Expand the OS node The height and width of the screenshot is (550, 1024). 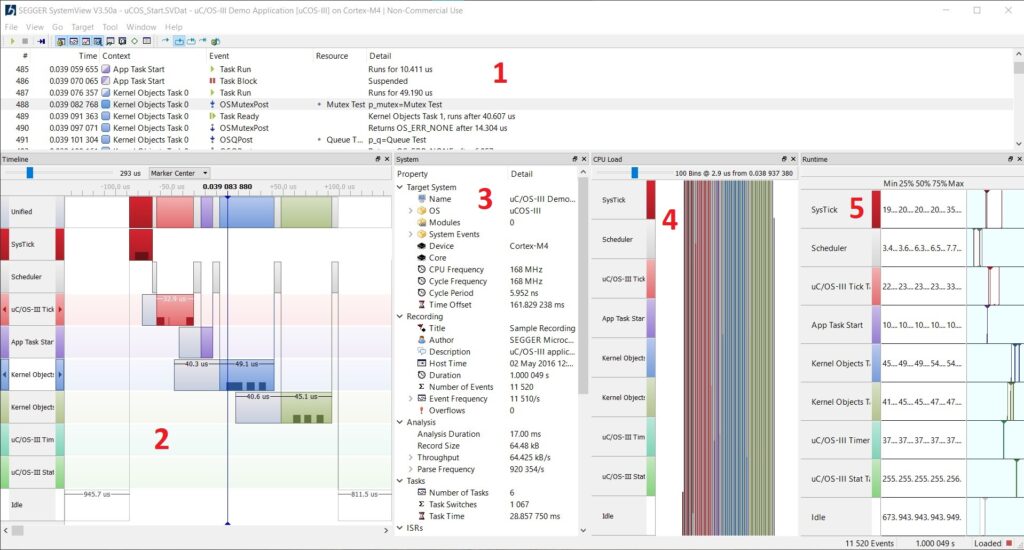click(410, 210)
